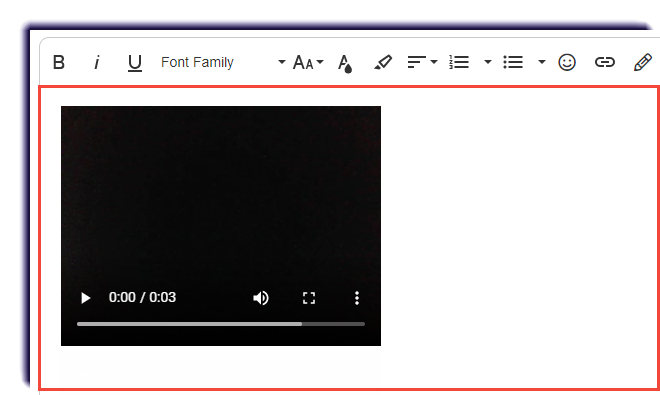The width and height of the screenshot is (660, 395).
Task: Select the highlight marker tool
Action: pyautogui.click(x=383, y=62)
